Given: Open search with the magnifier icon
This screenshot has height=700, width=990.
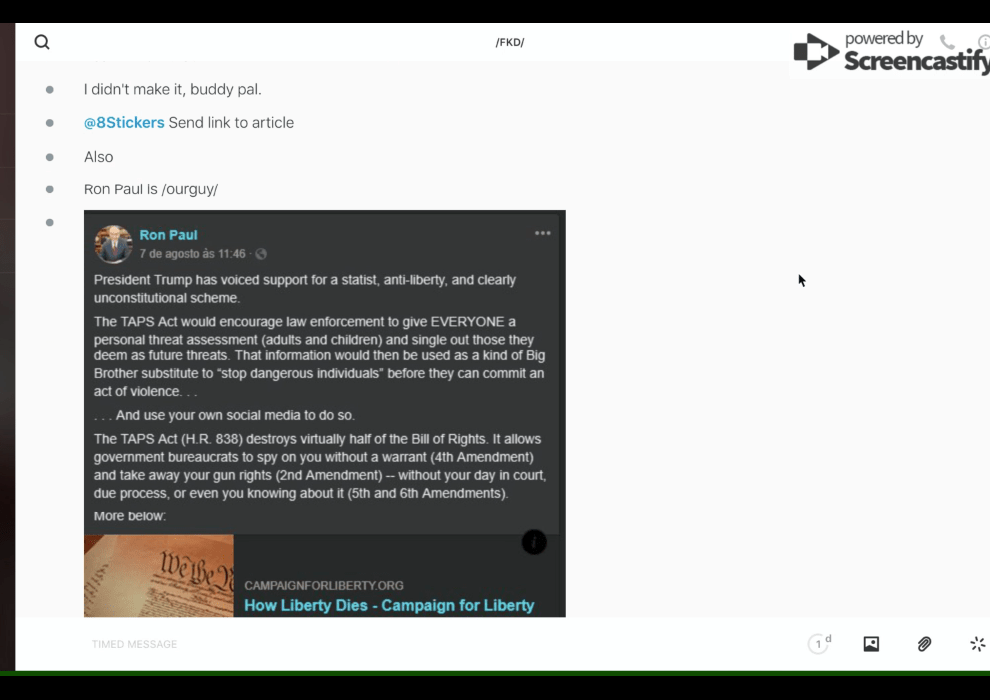Looking at the screenshot, I should (x=42, y=42).
